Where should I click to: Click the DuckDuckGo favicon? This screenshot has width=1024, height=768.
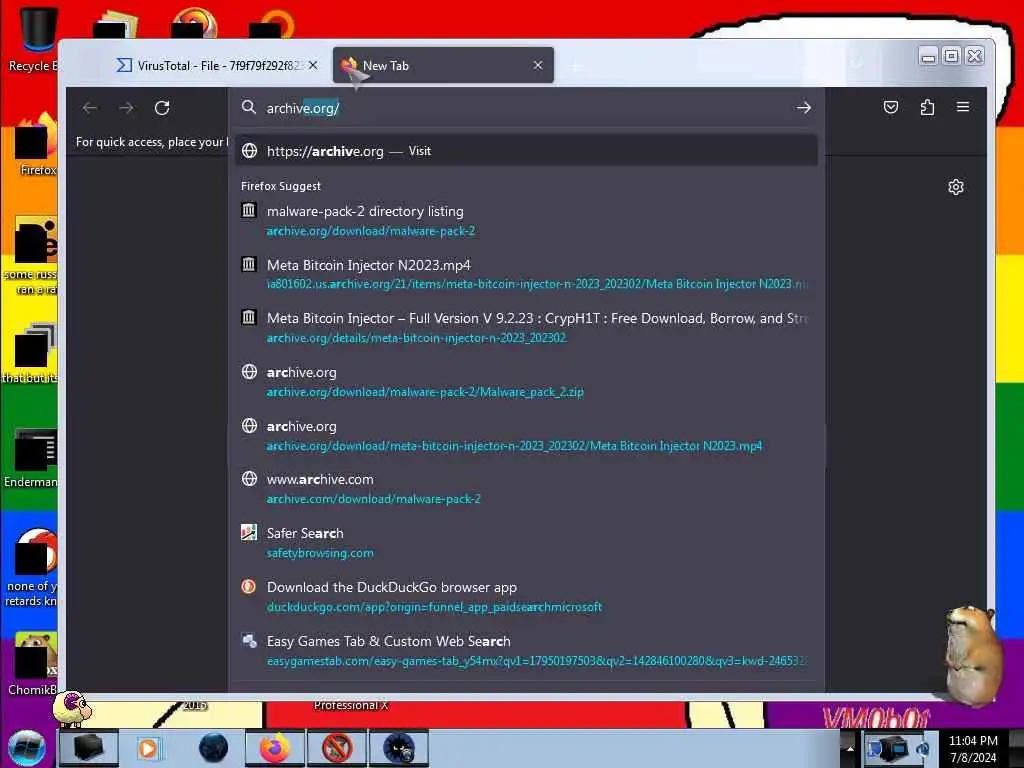pyautogui.click(x=249, y=586)
